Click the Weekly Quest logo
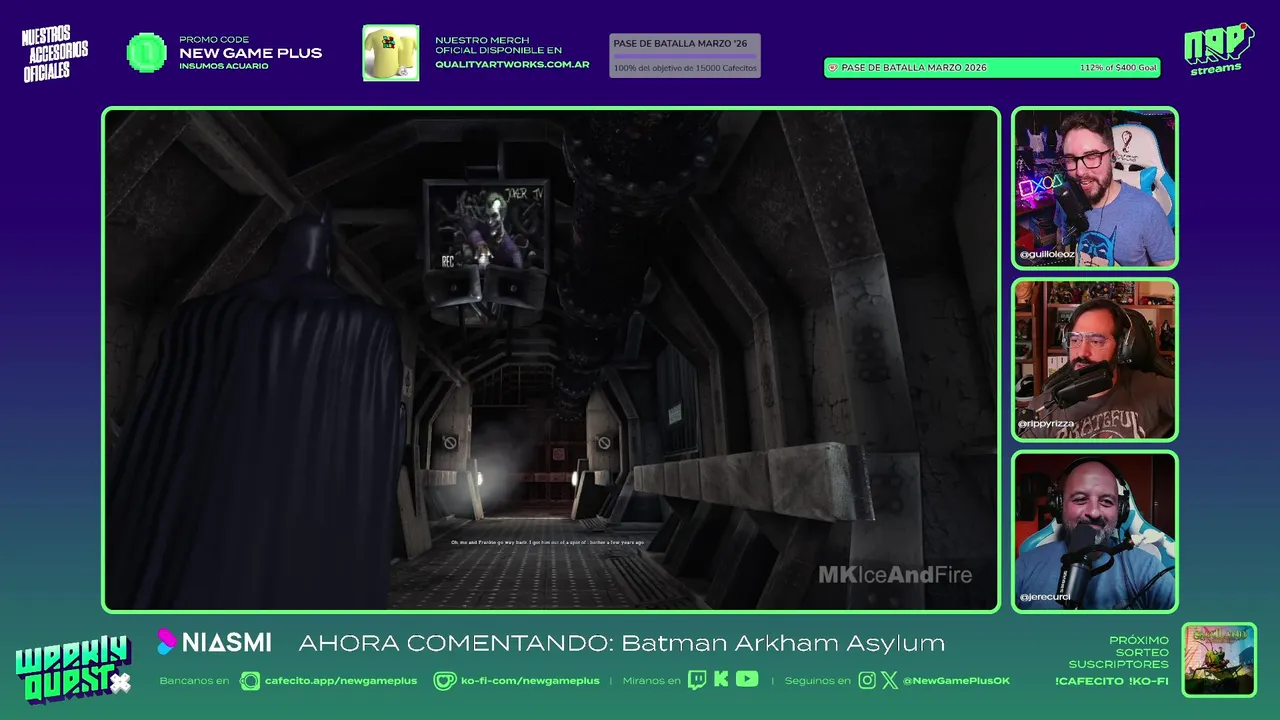 [73, 668]
